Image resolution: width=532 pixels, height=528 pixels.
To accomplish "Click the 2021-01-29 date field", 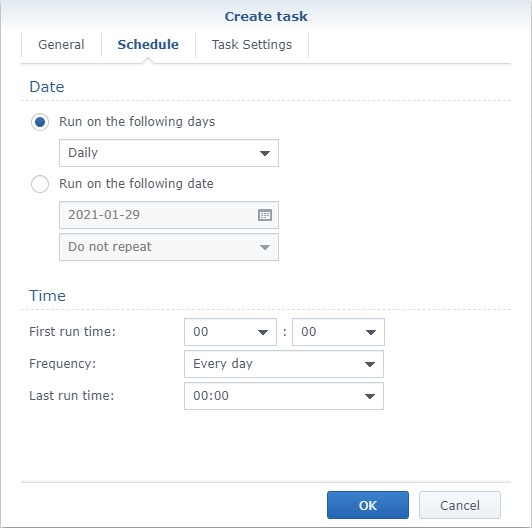I will 169,215.
